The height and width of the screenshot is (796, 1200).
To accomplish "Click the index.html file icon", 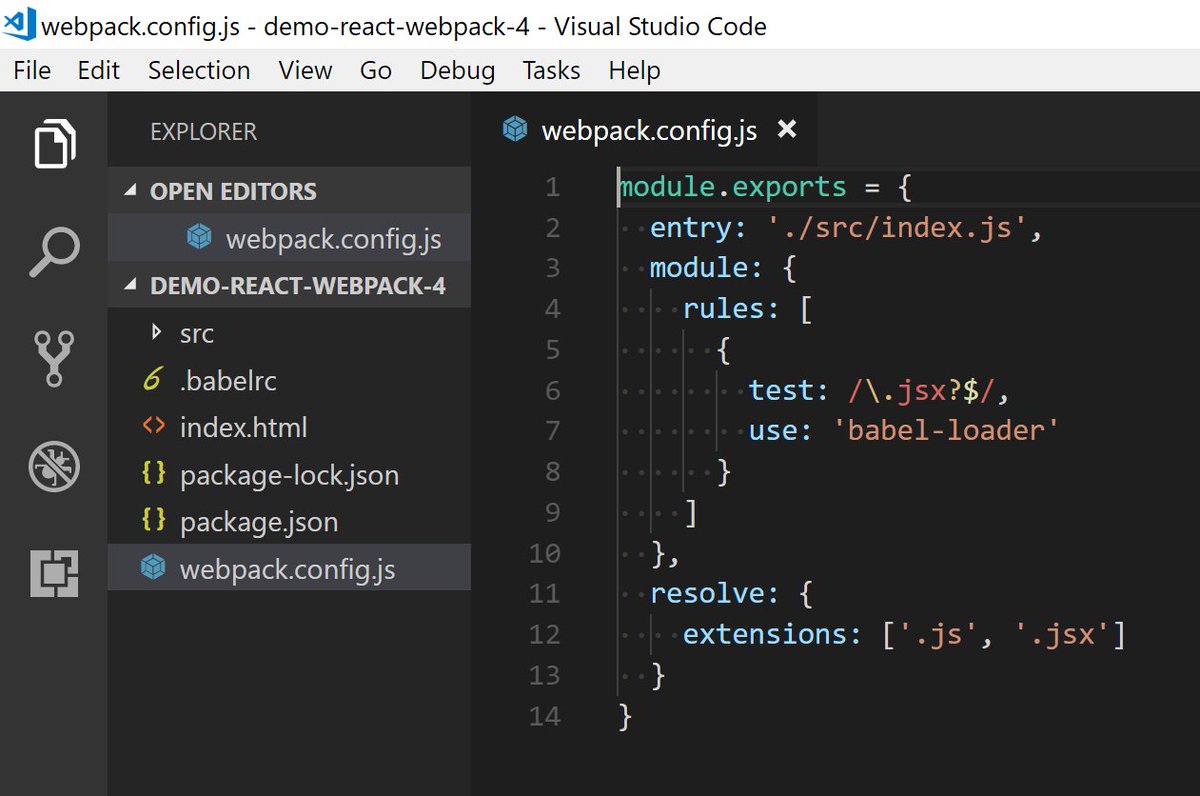I will click(x=153, y=427).
